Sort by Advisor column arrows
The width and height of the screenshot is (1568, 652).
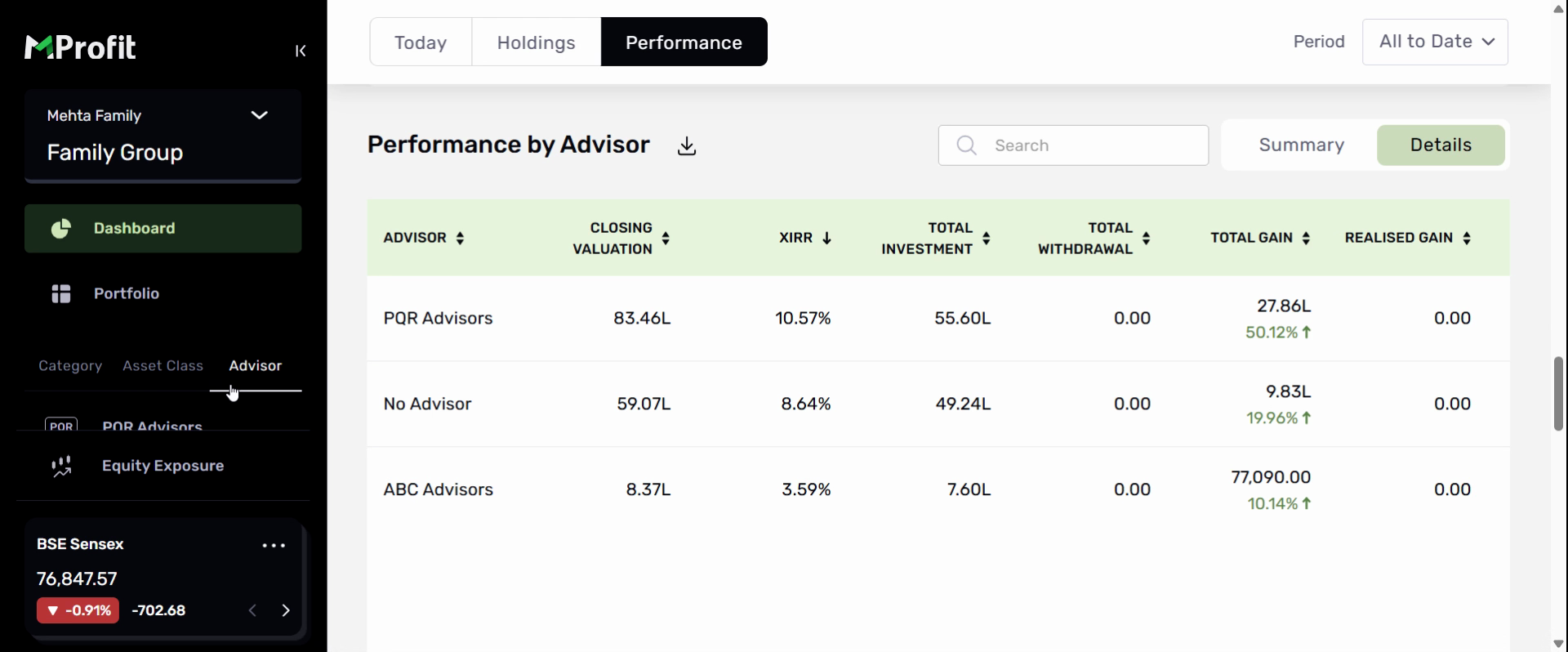pyautogui.click(x=460, y=239)
